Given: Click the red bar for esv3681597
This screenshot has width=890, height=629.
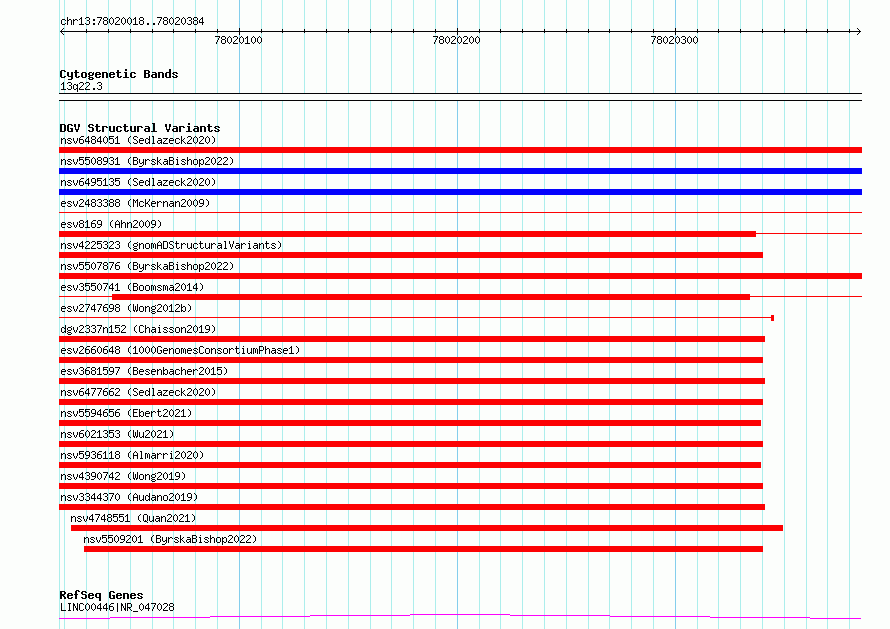Looking at the screenshot, I should (412, 381).
